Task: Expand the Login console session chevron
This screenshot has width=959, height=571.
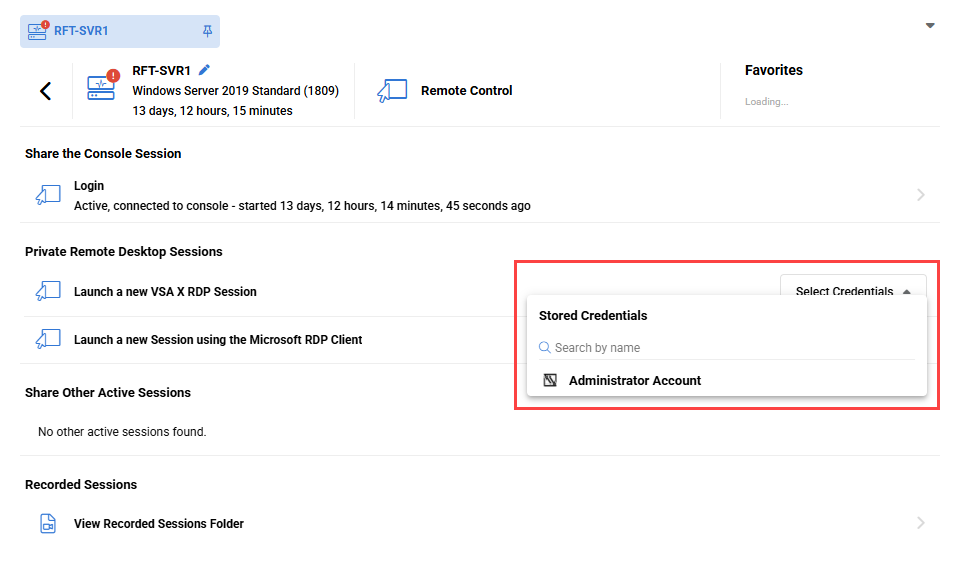Action: pyautogui.click(x=920, y=196)
